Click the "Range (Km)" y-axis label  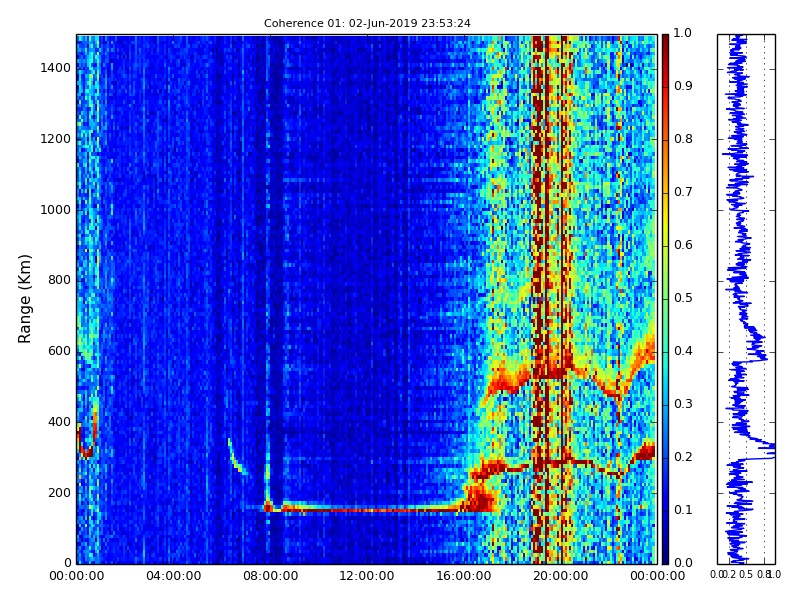pyautogui.click(x=24, y=299)
